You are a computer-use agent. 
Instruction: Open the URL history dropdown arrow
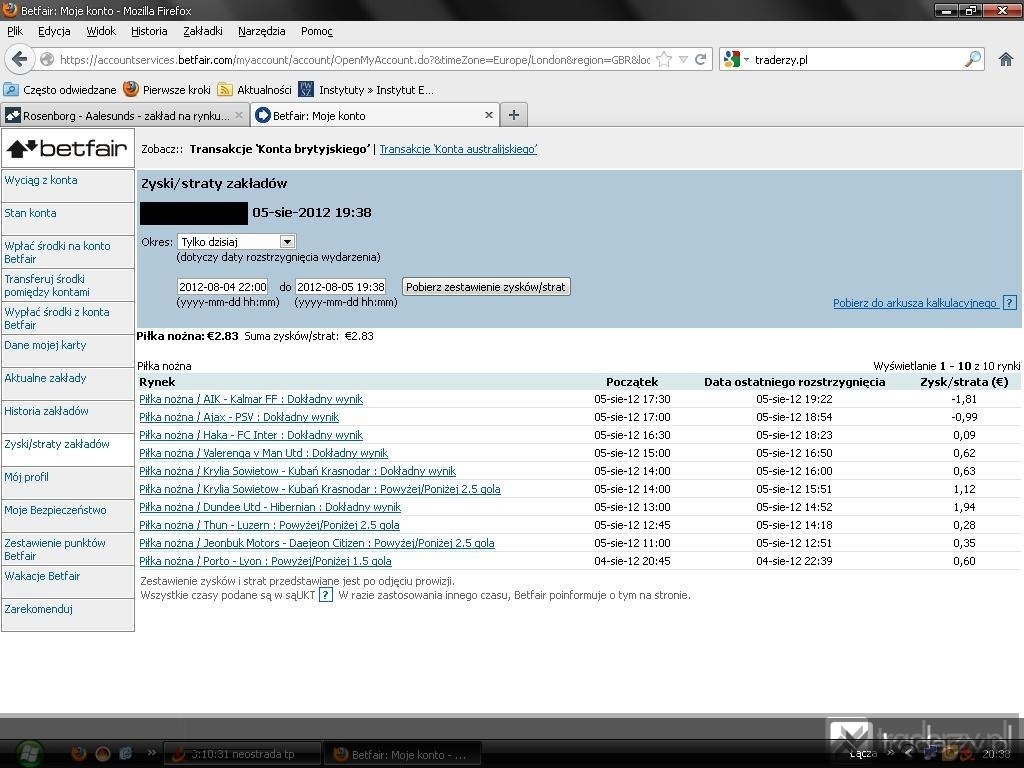tap(683, 59)
